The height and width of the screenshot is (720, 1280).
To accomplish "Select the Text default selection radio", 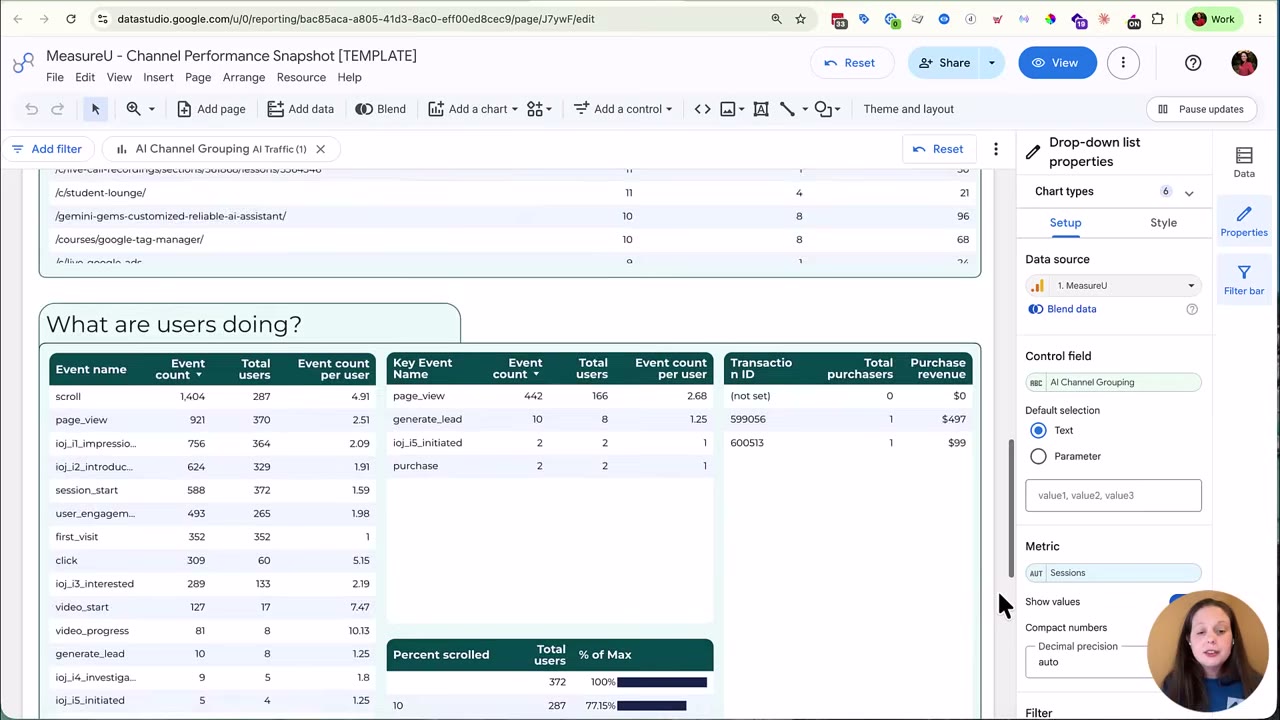I will [1038, 430].
